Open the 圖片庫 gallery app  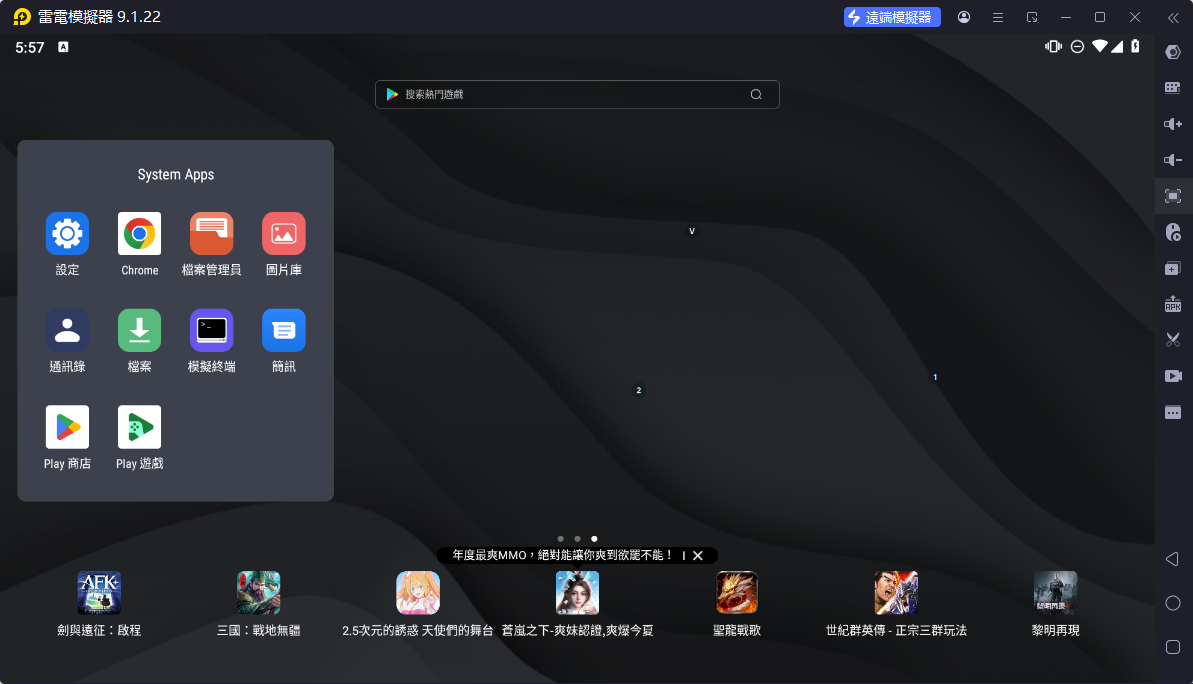(x=284, y=234)
